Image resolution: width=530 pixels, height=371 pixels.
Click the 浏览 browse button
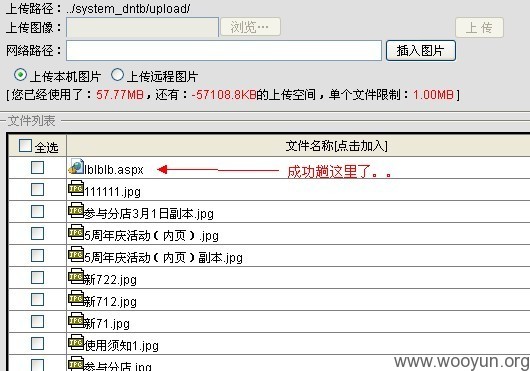(250, 27)
